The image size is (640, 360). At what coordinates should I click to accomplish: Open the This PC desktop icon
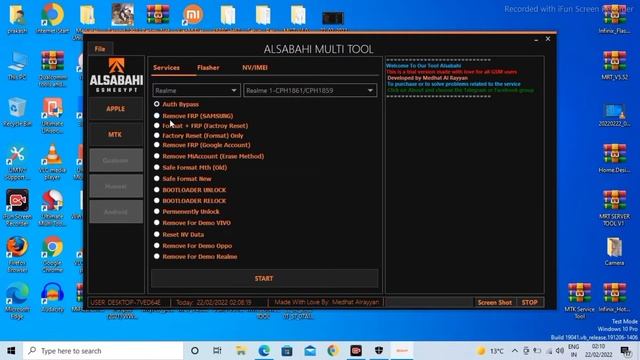pos(17,66)
